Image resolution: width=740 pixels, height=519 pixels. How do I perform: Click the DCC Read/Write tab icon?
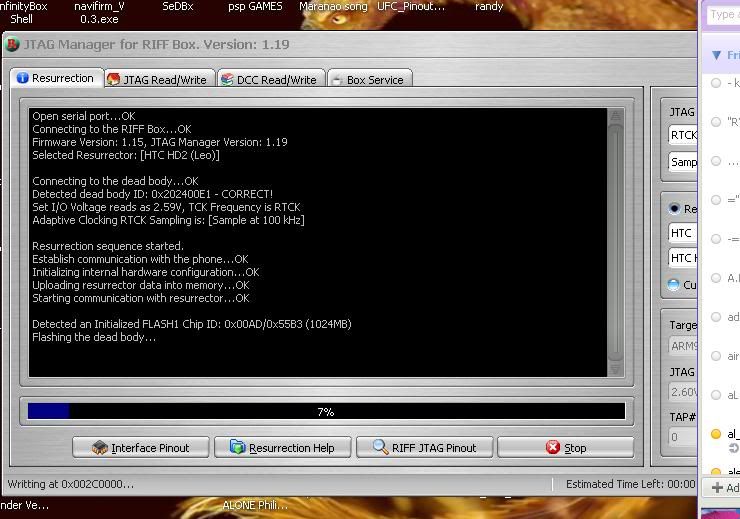[x=227, y=79]
